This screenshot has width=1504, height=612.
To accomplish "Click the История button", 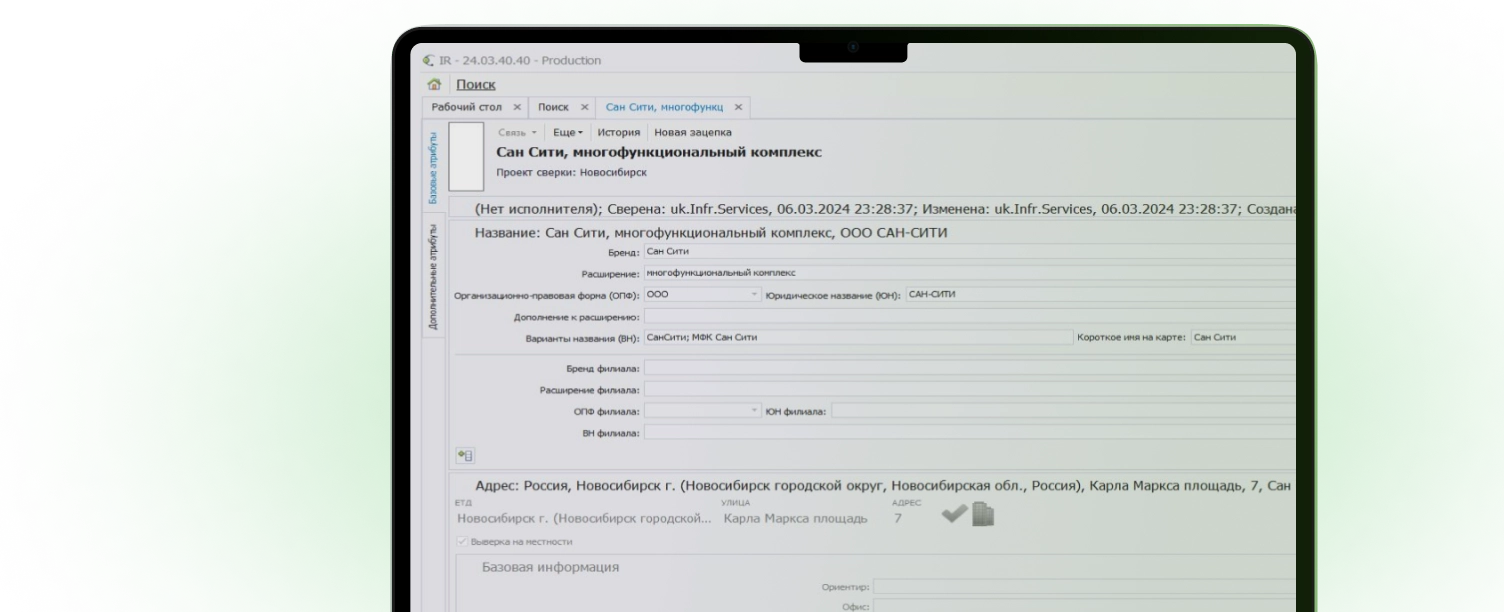I will point(618,132).
